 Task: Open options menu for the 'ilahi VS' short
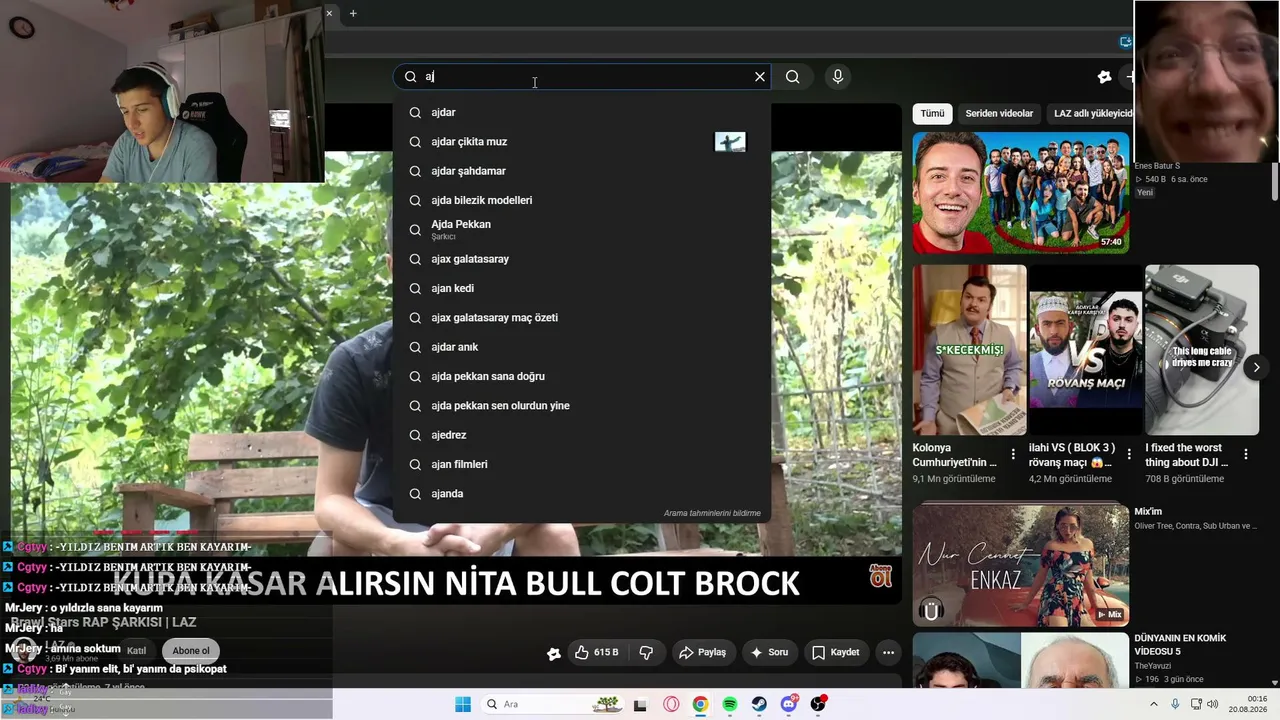[1129, 455]
